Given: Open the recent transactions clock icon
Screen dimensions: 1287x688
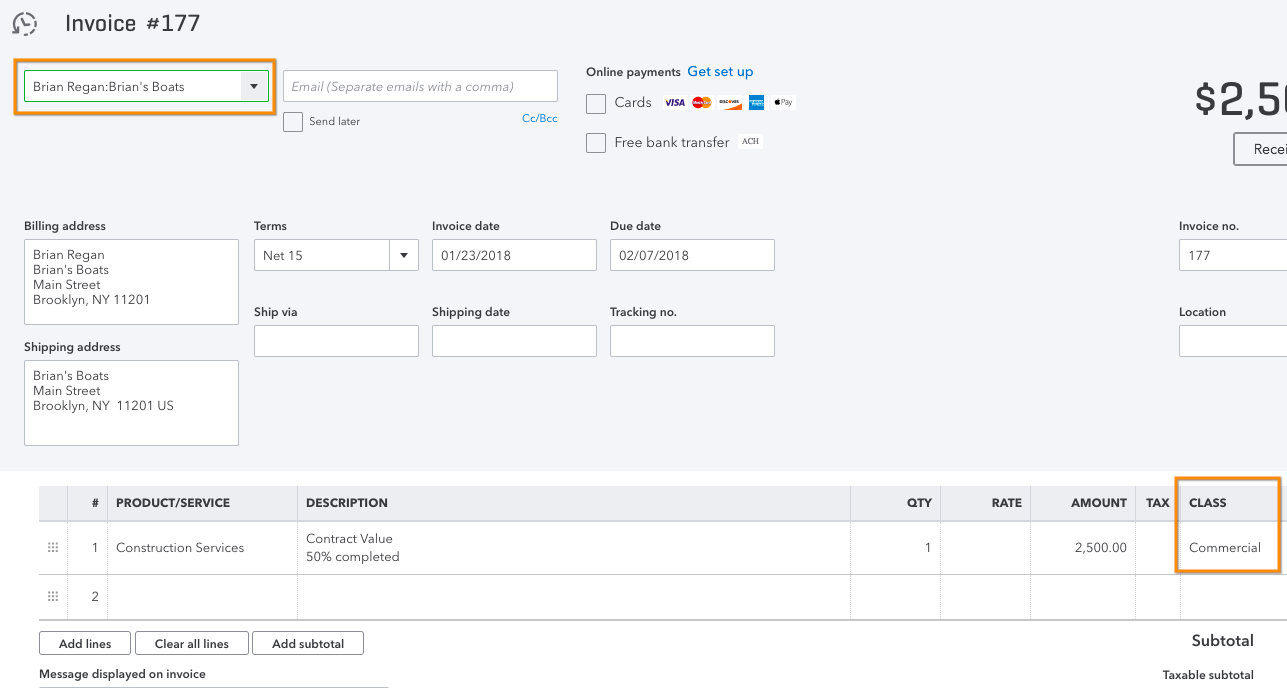Looking at the screenshot, I should [x=24, y=23].
